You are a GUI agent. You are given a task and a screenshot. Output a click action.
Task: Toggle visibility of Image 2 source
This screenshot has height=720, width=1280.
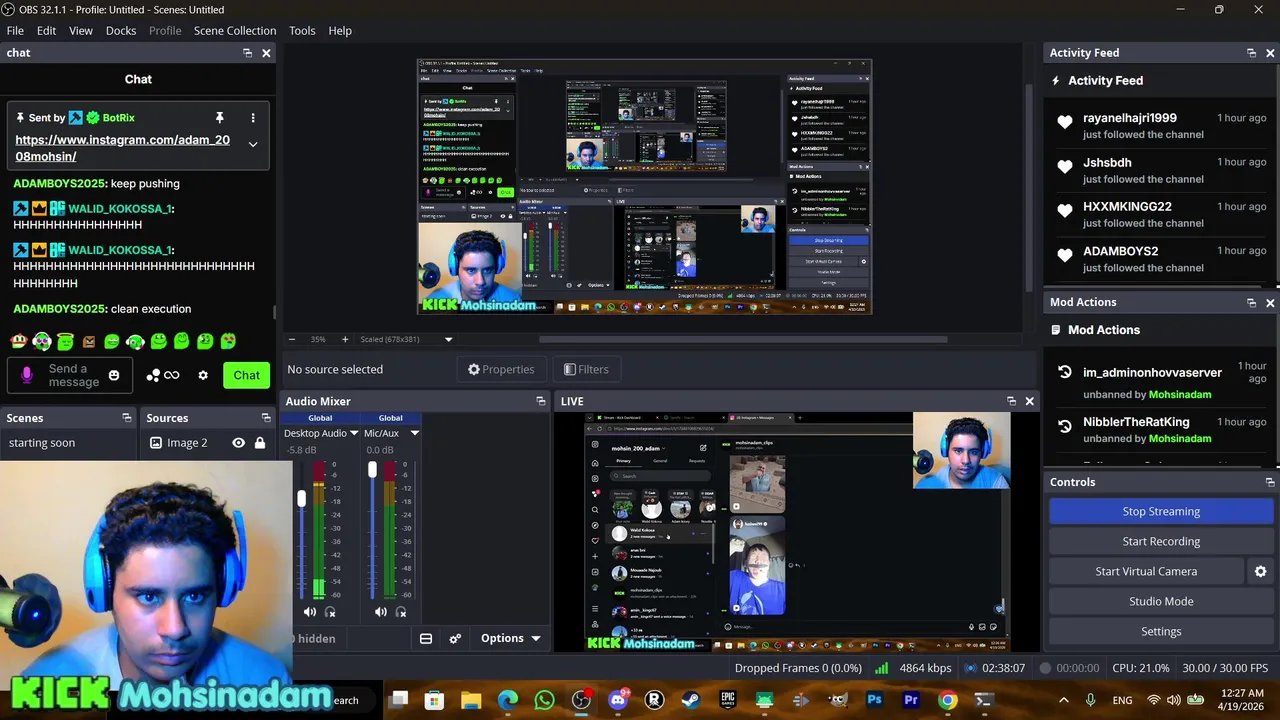(238, 443)
